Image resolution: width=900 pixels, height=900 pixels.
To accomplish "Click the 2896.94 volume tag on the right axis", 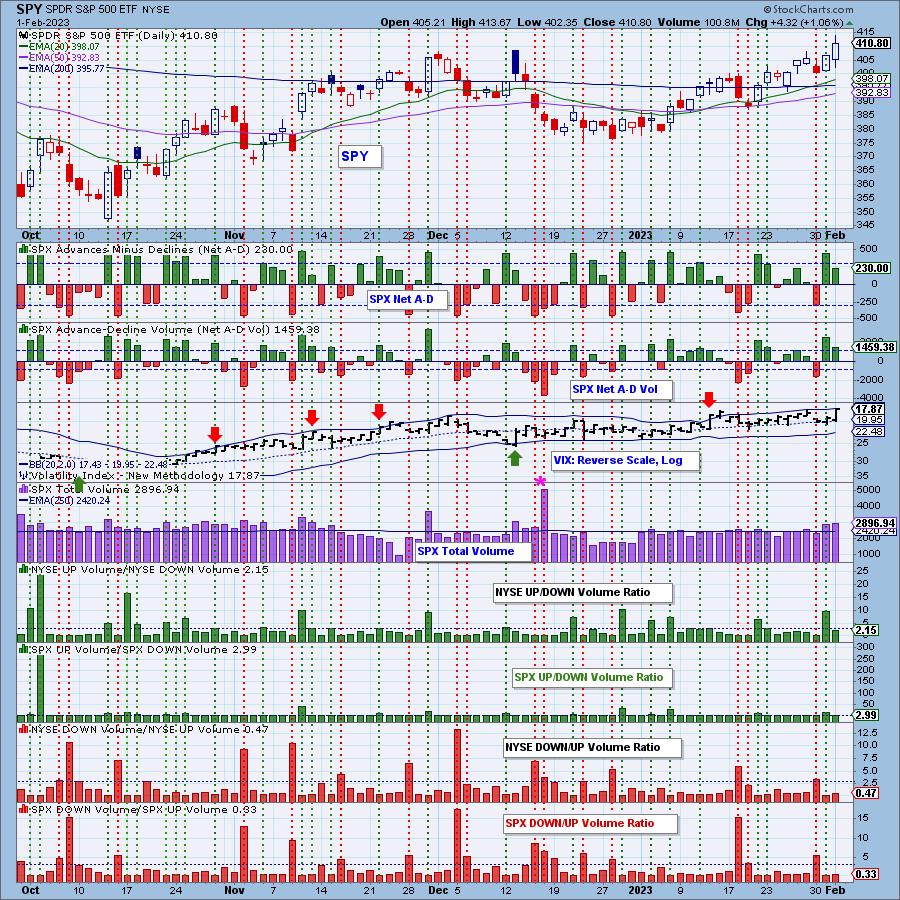I will pos(875,523).
